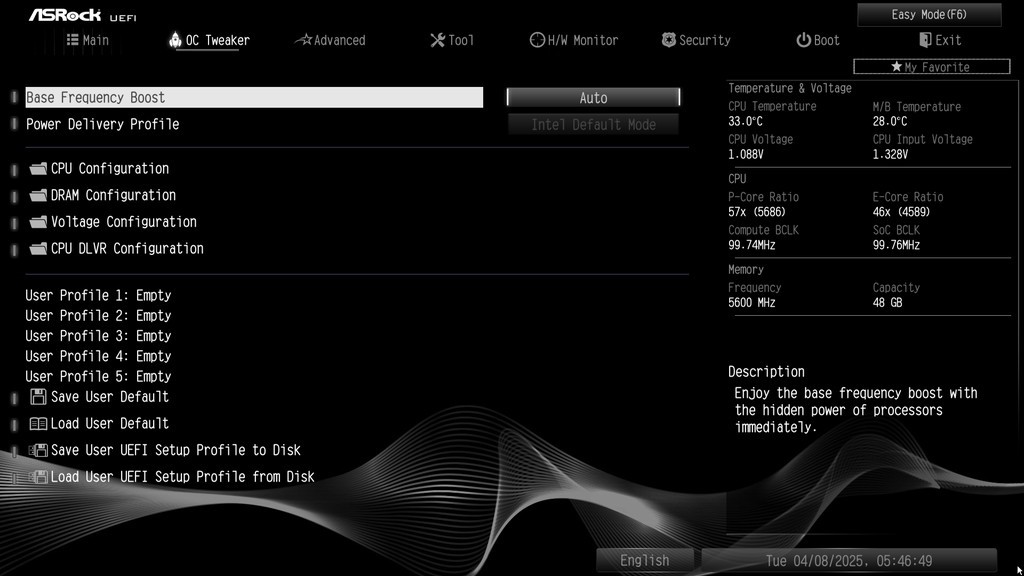The image size is (1024, 576).
Task: Click the OC Tweaker flame icon
Action: click(175, 40)
